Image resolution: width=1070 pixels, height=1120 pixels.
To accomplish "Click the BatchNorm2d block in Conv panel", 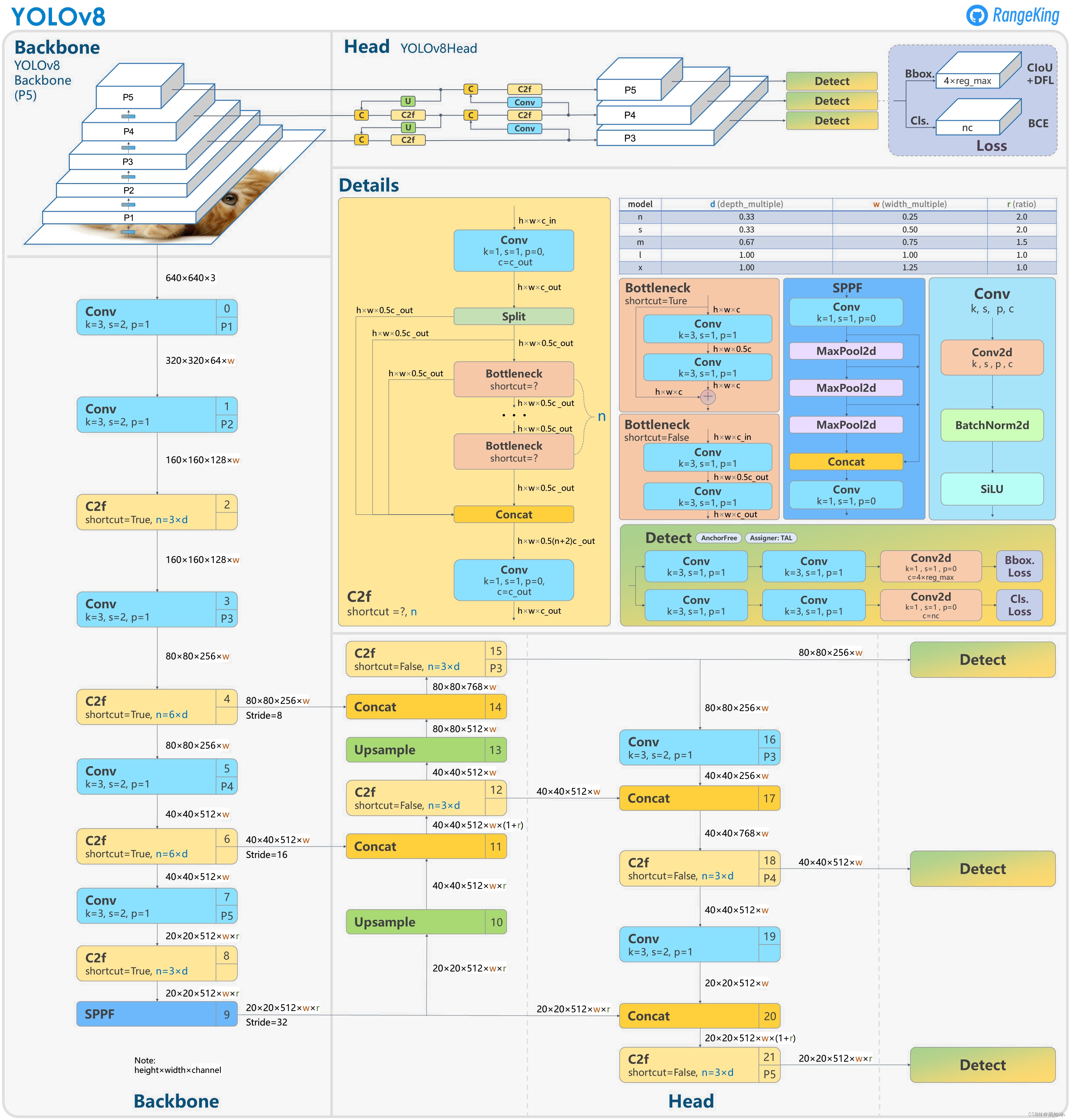I will tap(992, 425).
